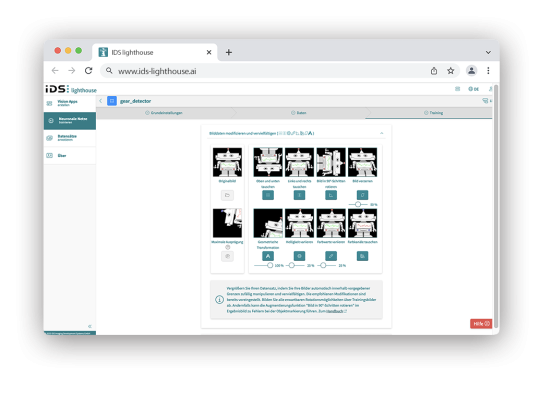540x409 pixels.
Task: Click the swap color channels icon button
Action: pyautogui.click(x=362, y=256)
